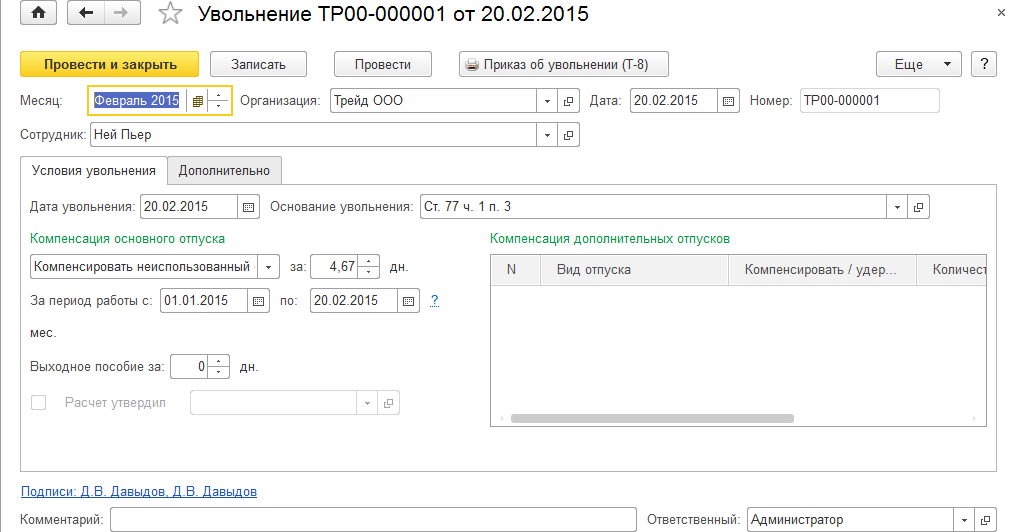Expand the Organization dropdown list

coord(547,101)
